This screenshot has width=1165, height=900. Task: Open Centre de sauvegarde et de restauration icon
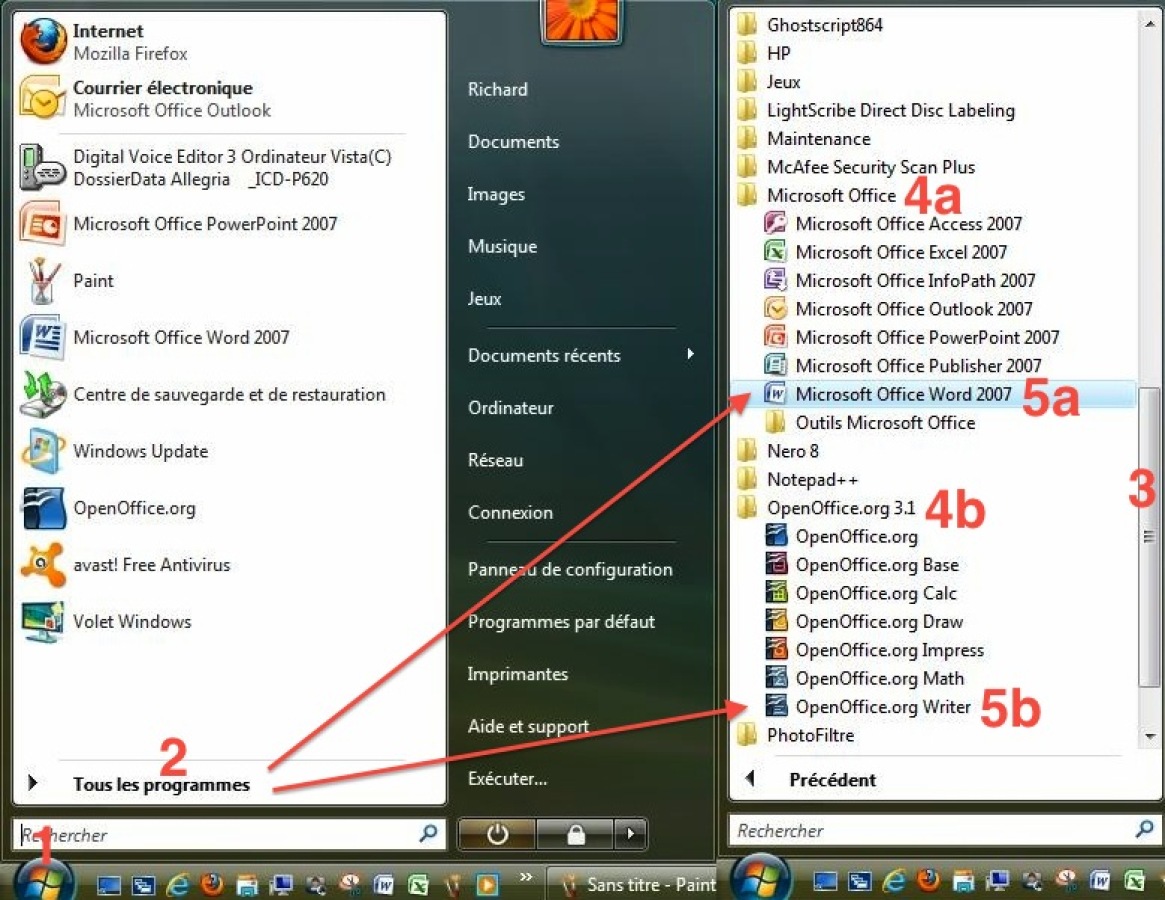coord(42,394)
